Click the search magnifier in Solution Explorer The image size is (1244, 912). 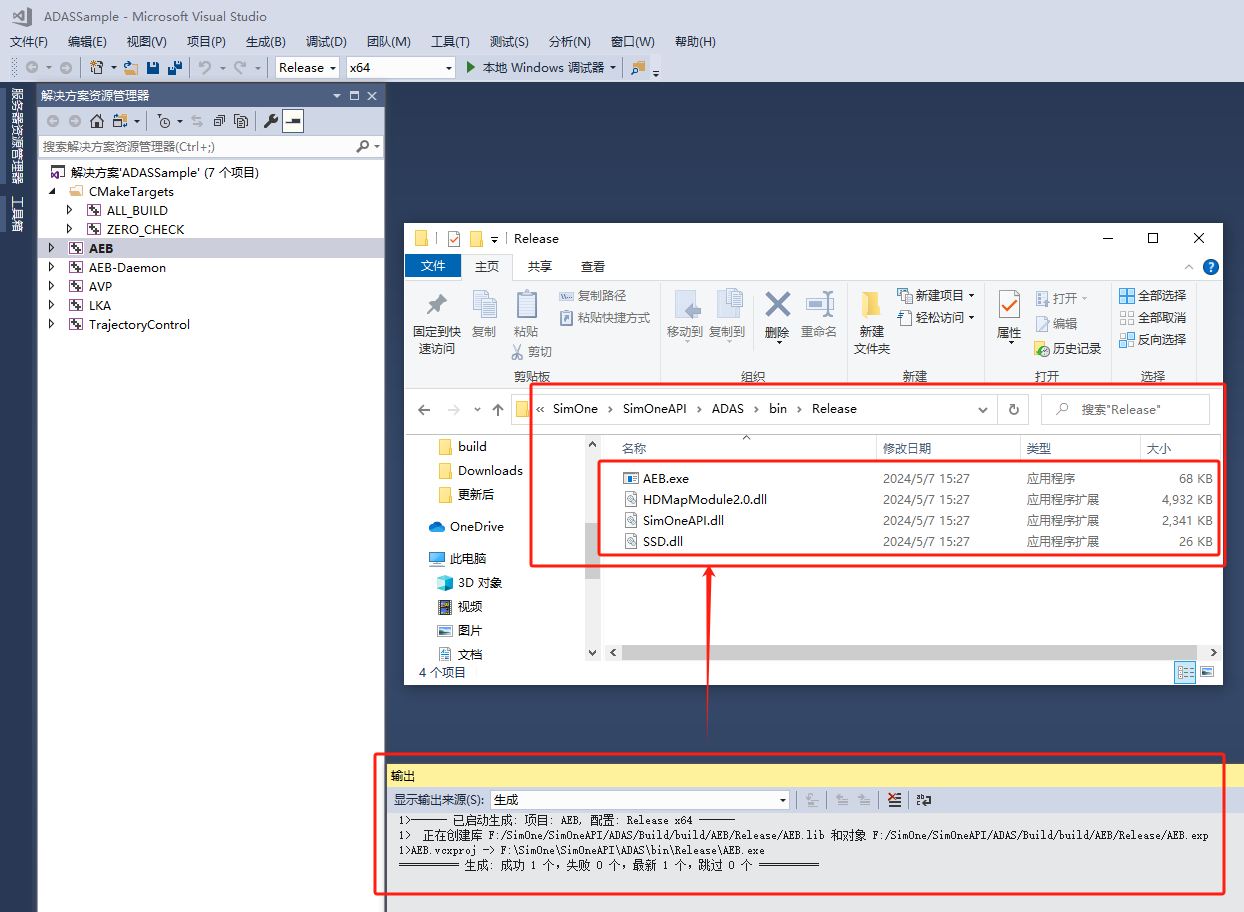(363, 146)
